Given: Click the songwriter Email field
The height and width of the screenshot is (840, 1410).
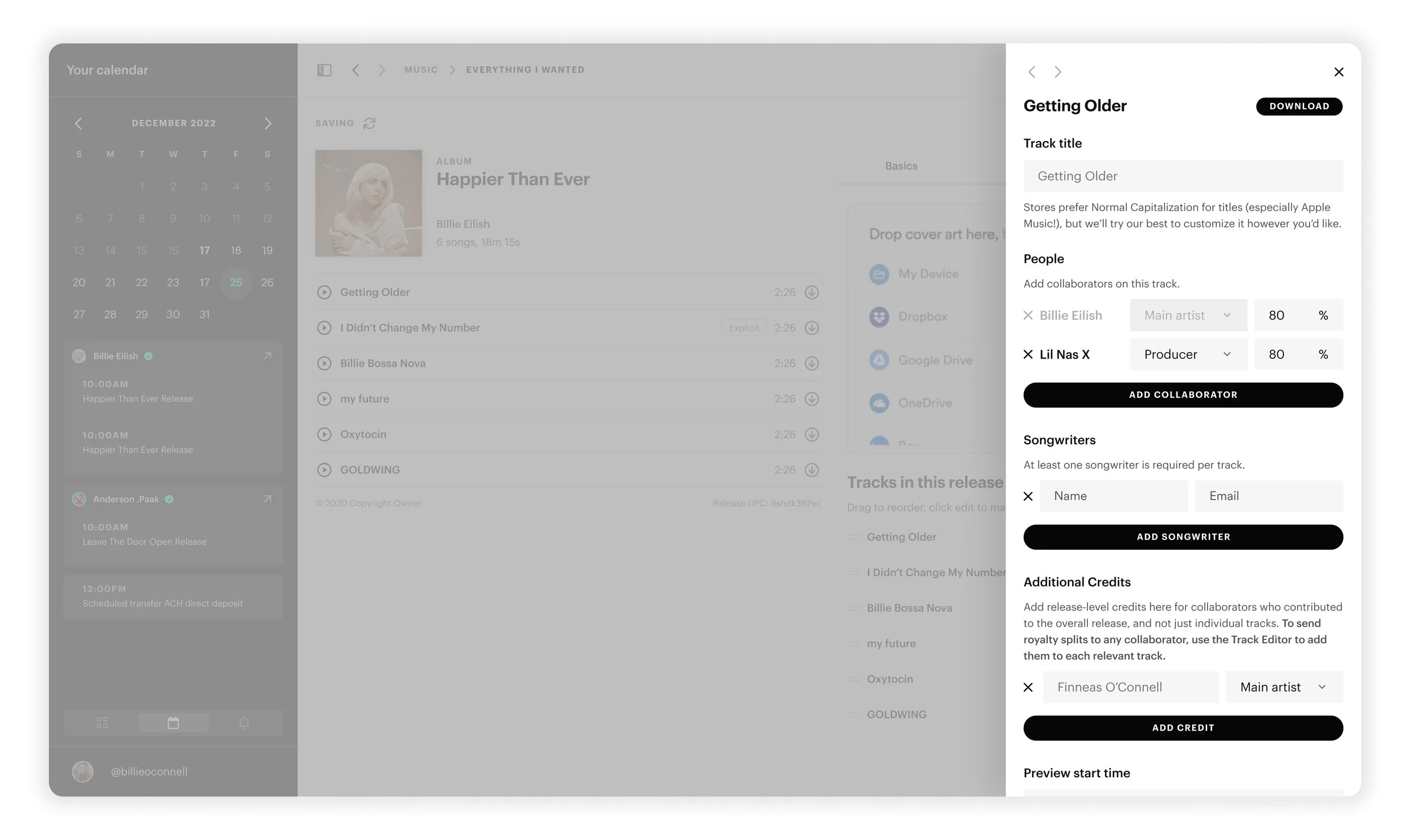Looking at the screenshot, I should [x=1269, y=497].
